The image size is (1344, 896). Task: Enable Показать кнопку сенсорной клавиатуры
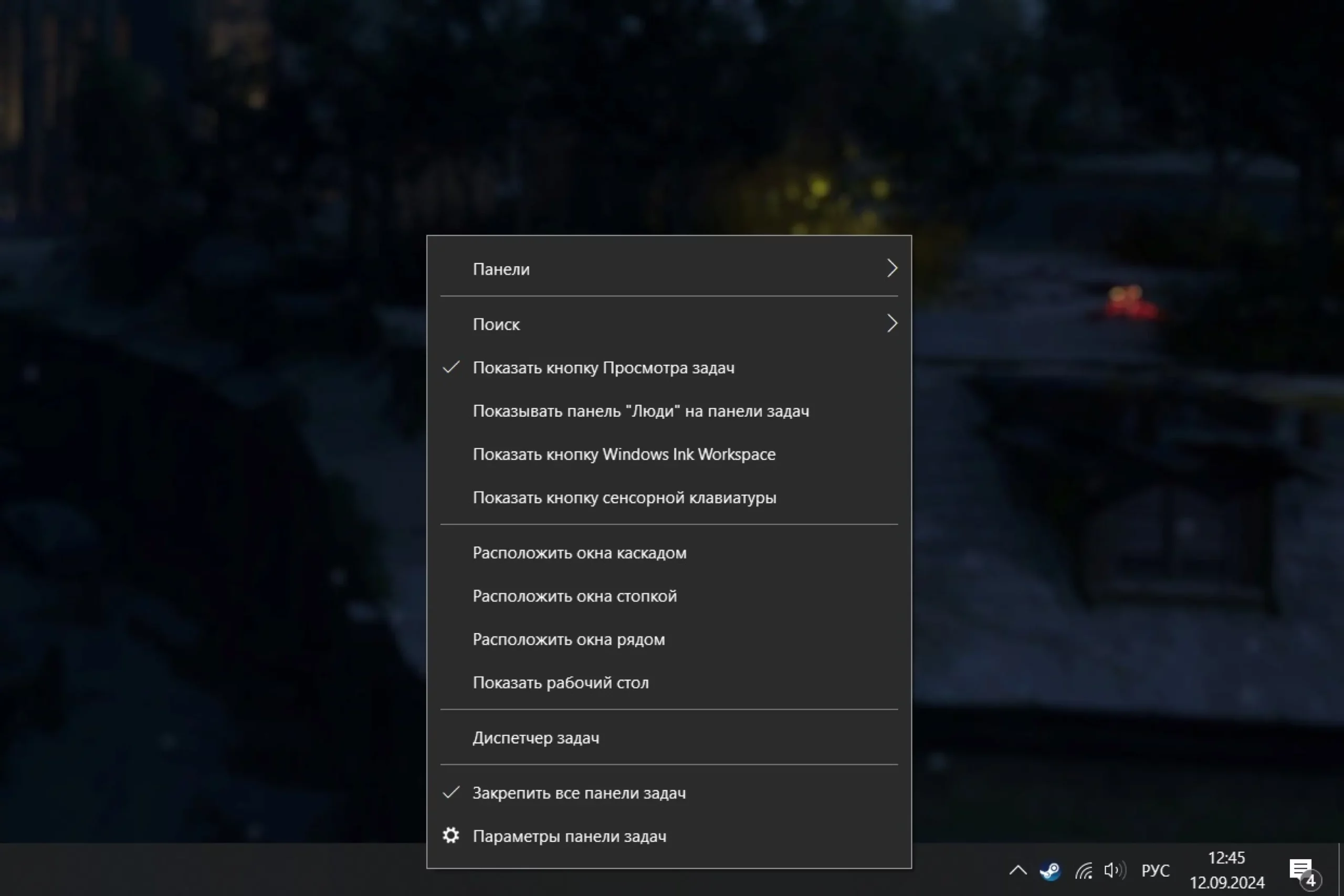[x=624, y=498]
